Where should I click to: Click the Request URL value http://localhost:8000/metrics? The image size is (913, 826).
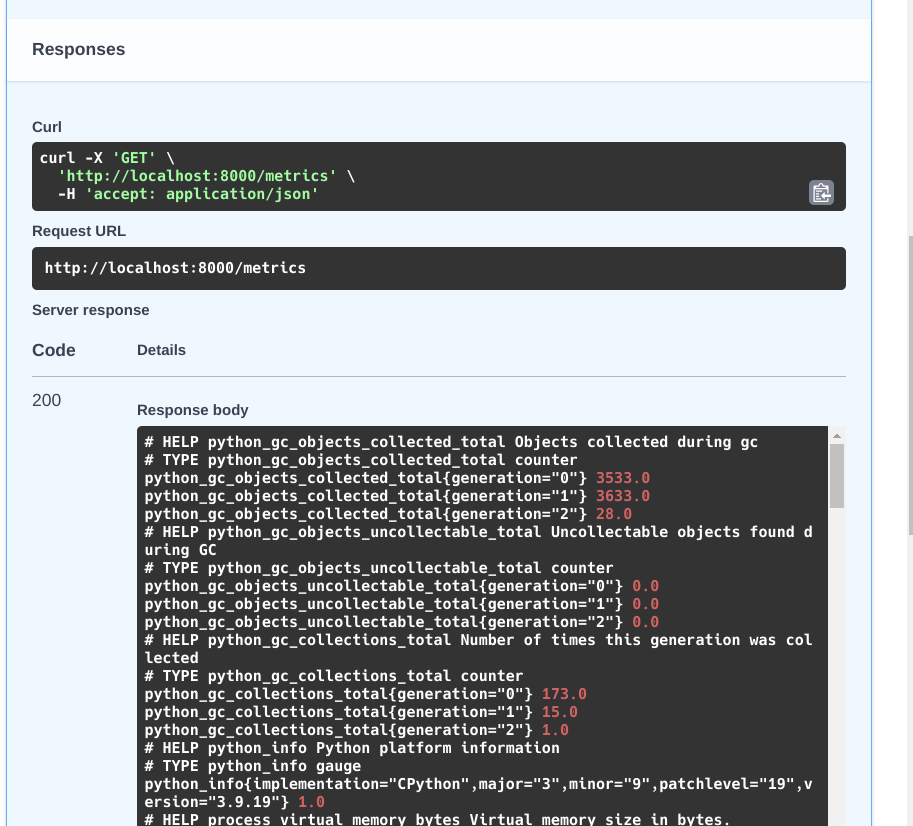pos(175,268)
